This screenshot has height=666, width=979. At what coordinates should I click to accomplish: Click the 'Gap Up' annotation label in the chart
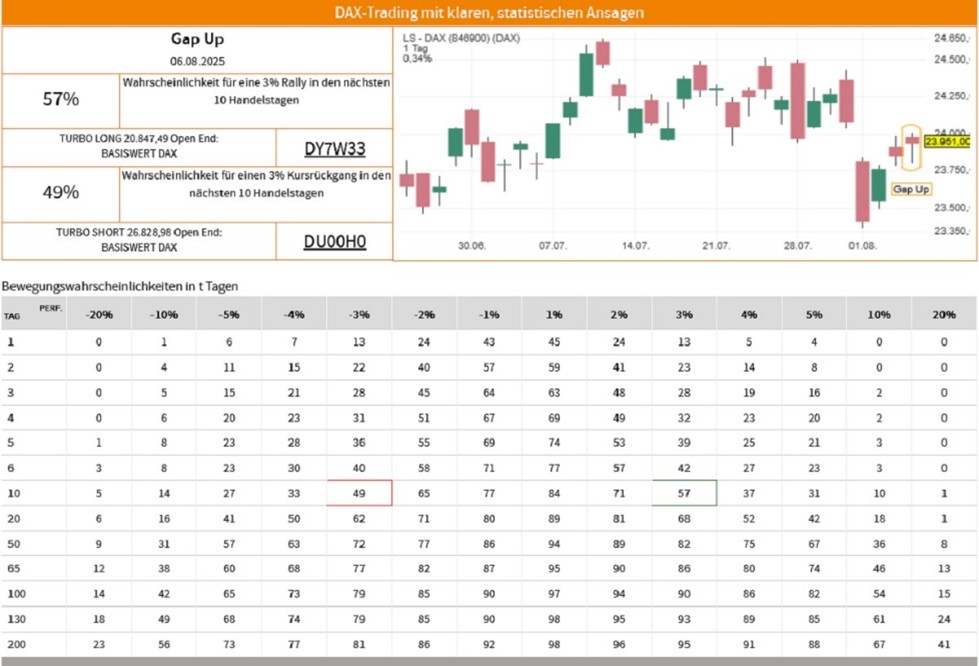pyautogui.click(x=911, y=189)
